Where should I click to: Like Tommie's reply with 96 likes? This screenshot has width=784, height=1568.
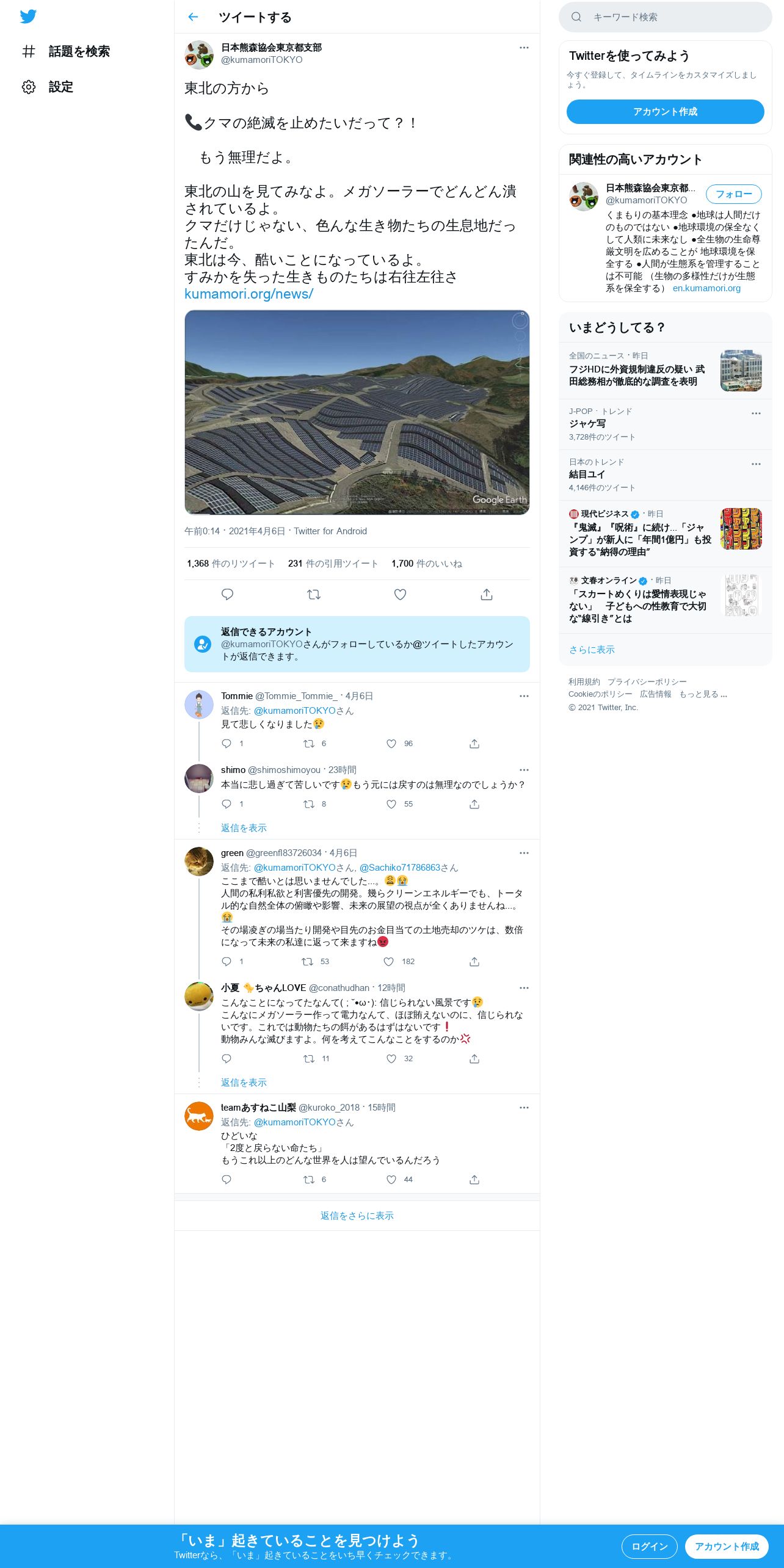[391, 744]
